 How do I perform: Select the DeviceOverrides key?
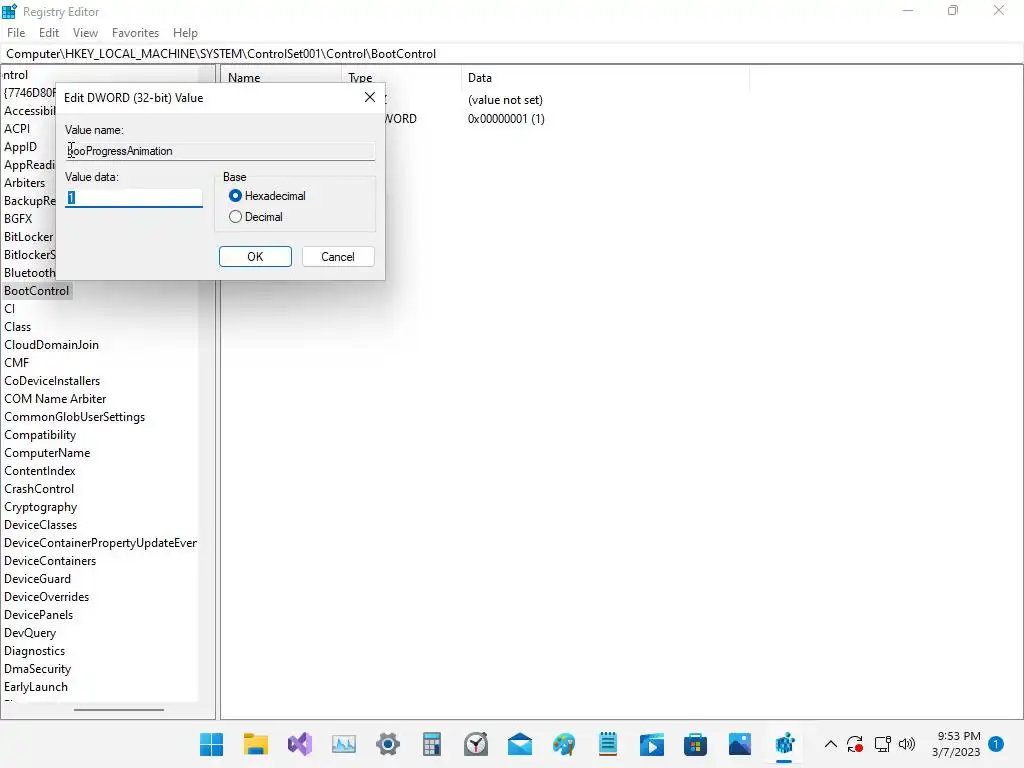pos(46,597)
